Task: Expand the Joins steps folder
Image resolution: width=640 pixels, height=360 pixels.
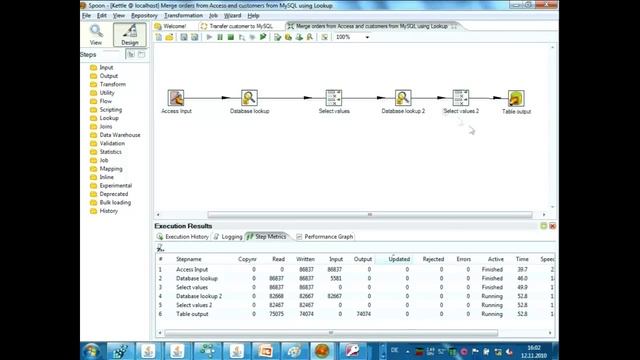Action: pos(101,127)
